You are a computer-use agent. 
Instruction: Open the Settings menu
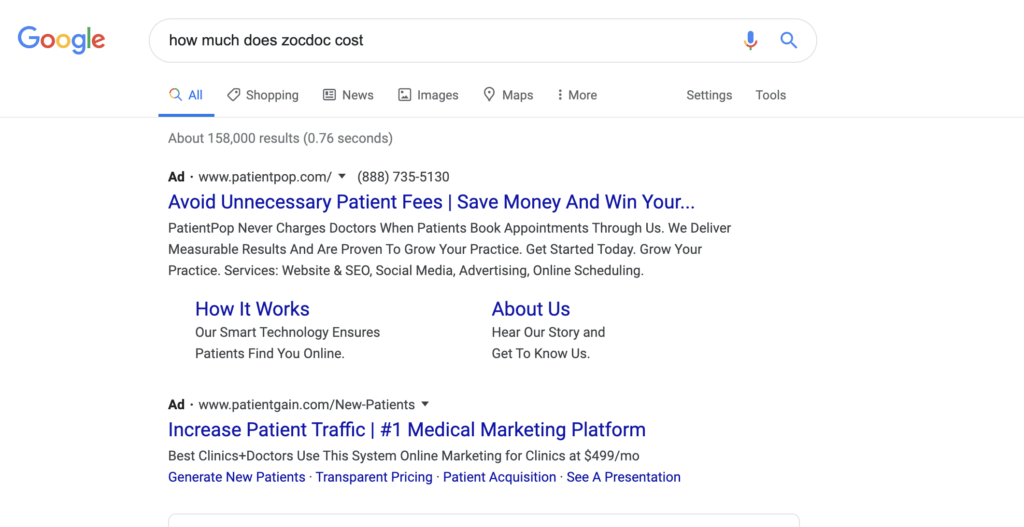(x=709, y=95)
